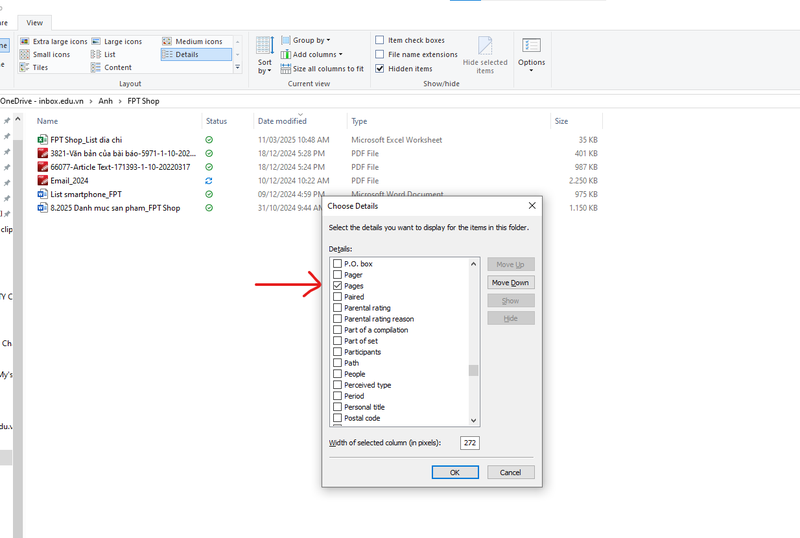This screenshot has height=538, width=800.
Task: Check the Path detail checkbox
Action: 337,363
